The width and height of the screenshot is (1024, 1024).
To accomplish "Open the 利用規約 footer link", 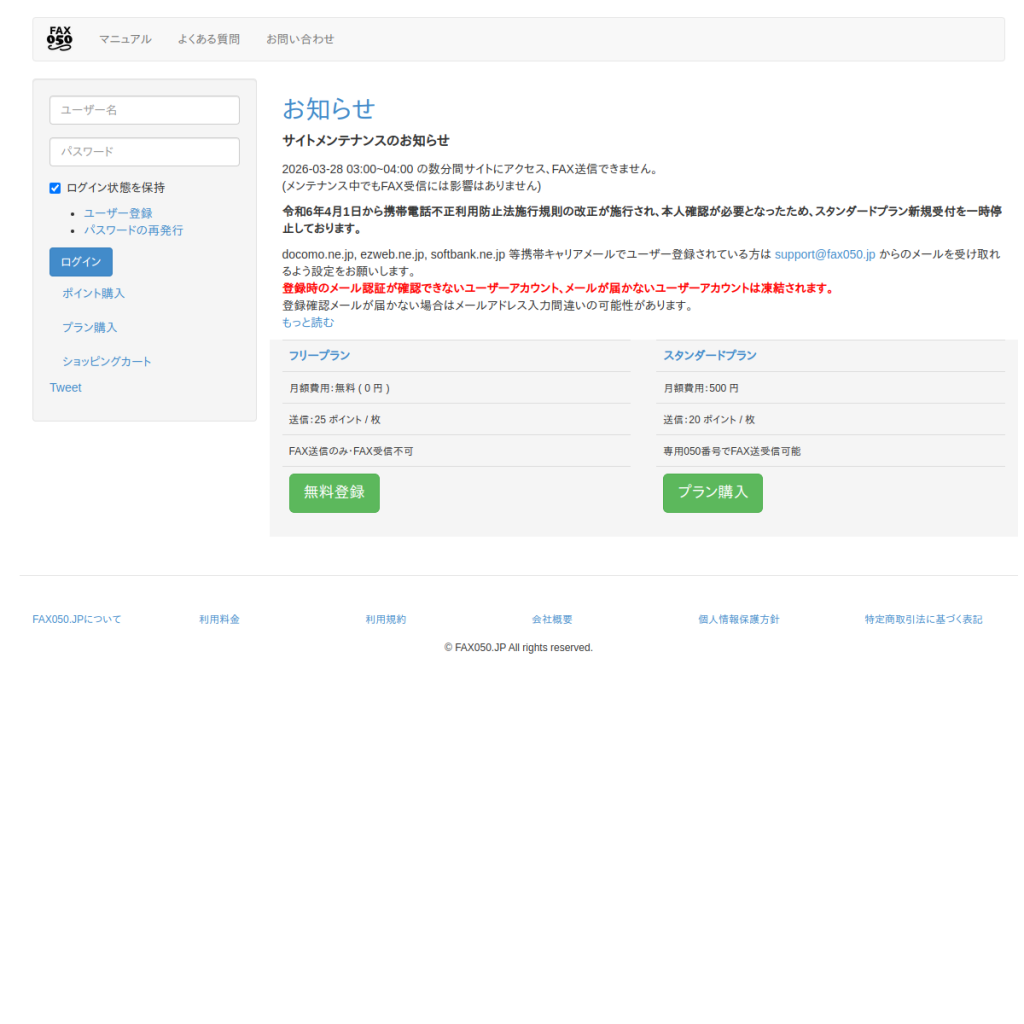I will point(385,619).
